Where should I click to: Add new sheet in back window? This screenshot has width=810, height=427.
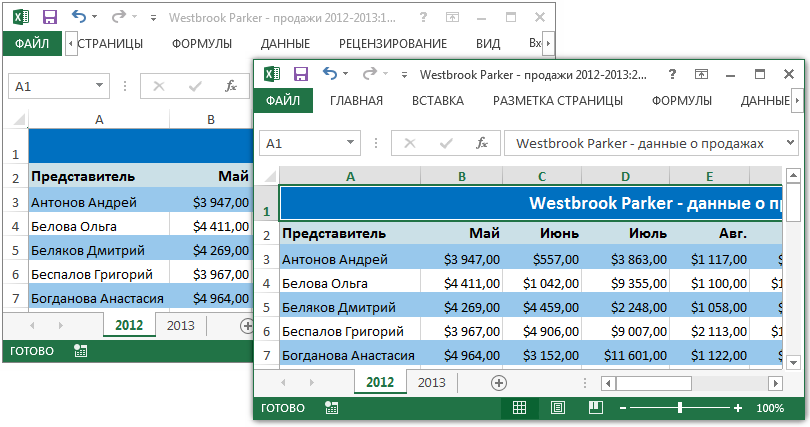point(247,326)
